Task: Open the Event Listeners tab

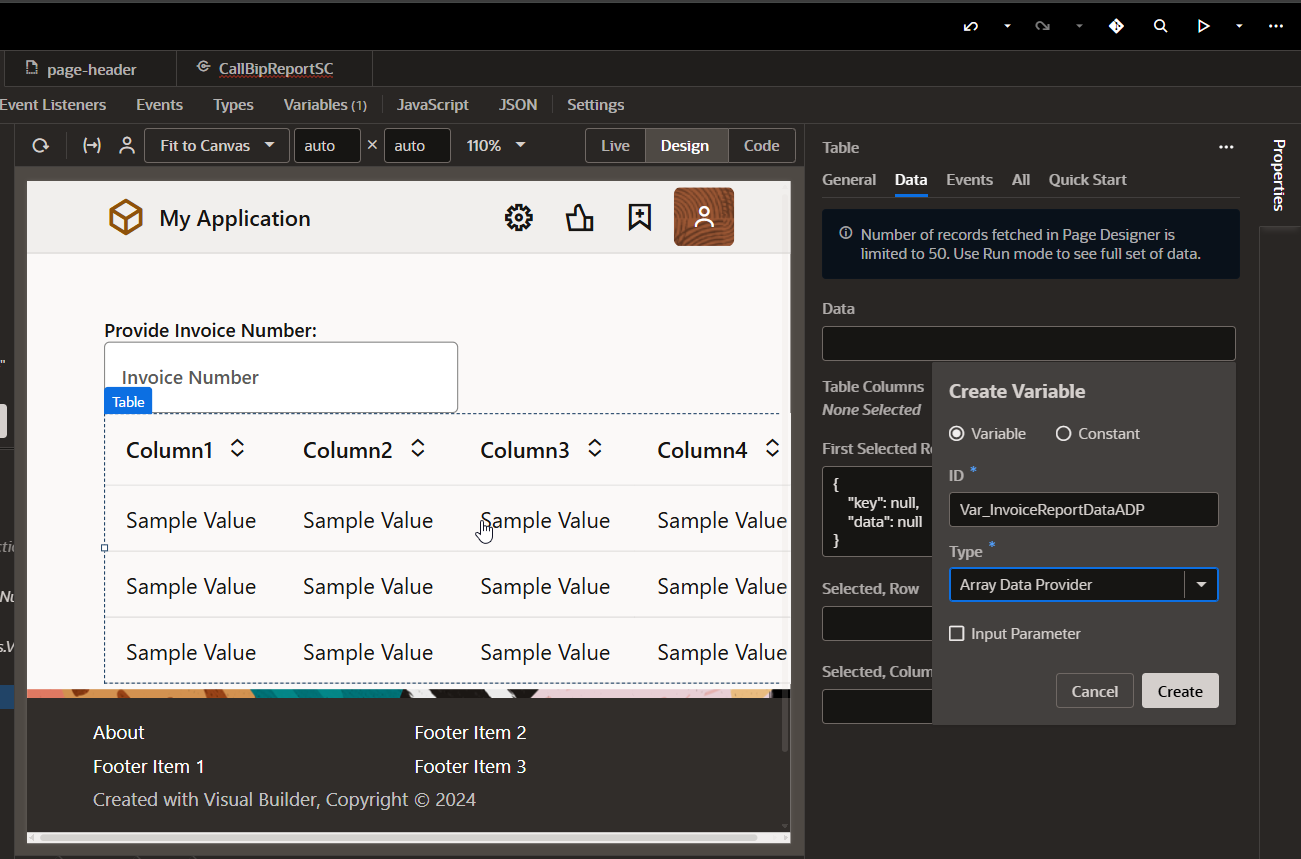Action: point(53,104)
